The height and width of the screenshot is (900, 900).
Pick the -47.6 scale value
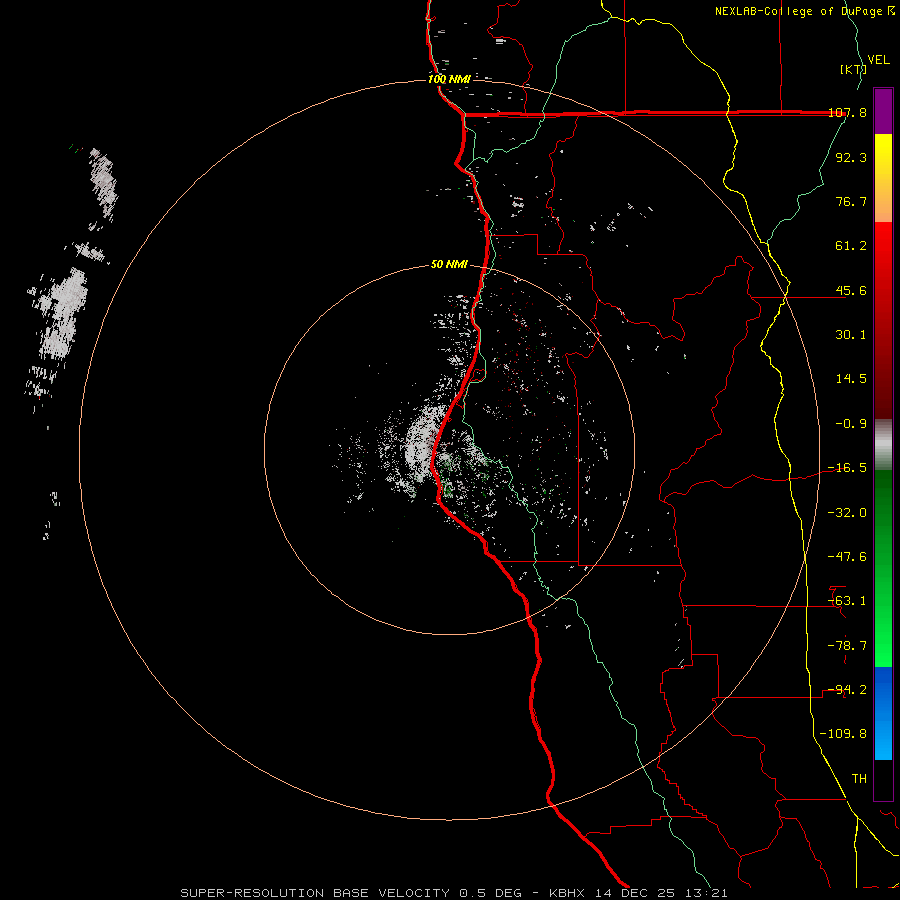(x=847, y=557)
